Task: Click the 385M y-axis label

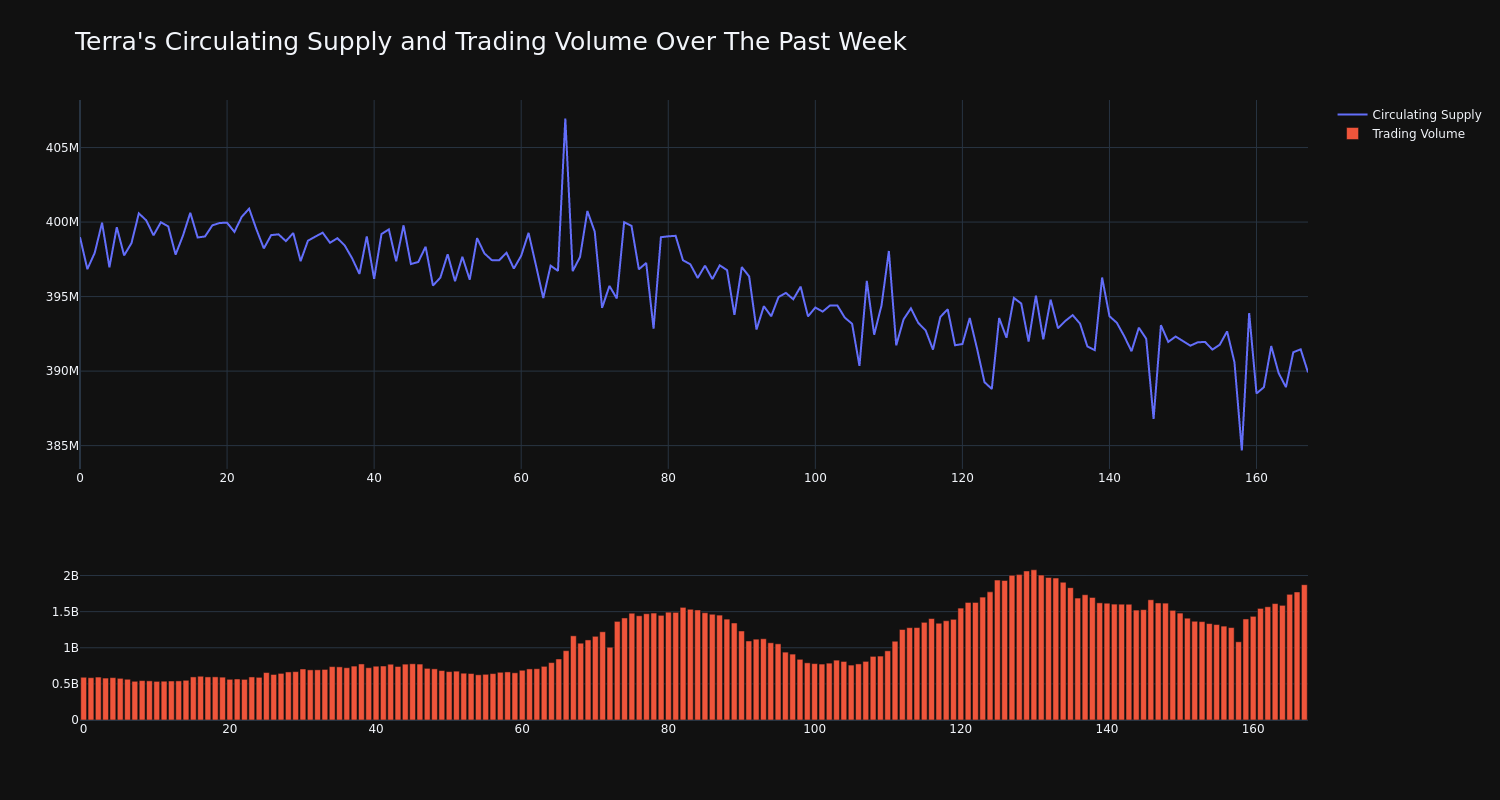Action: click(x=62, y=446)
